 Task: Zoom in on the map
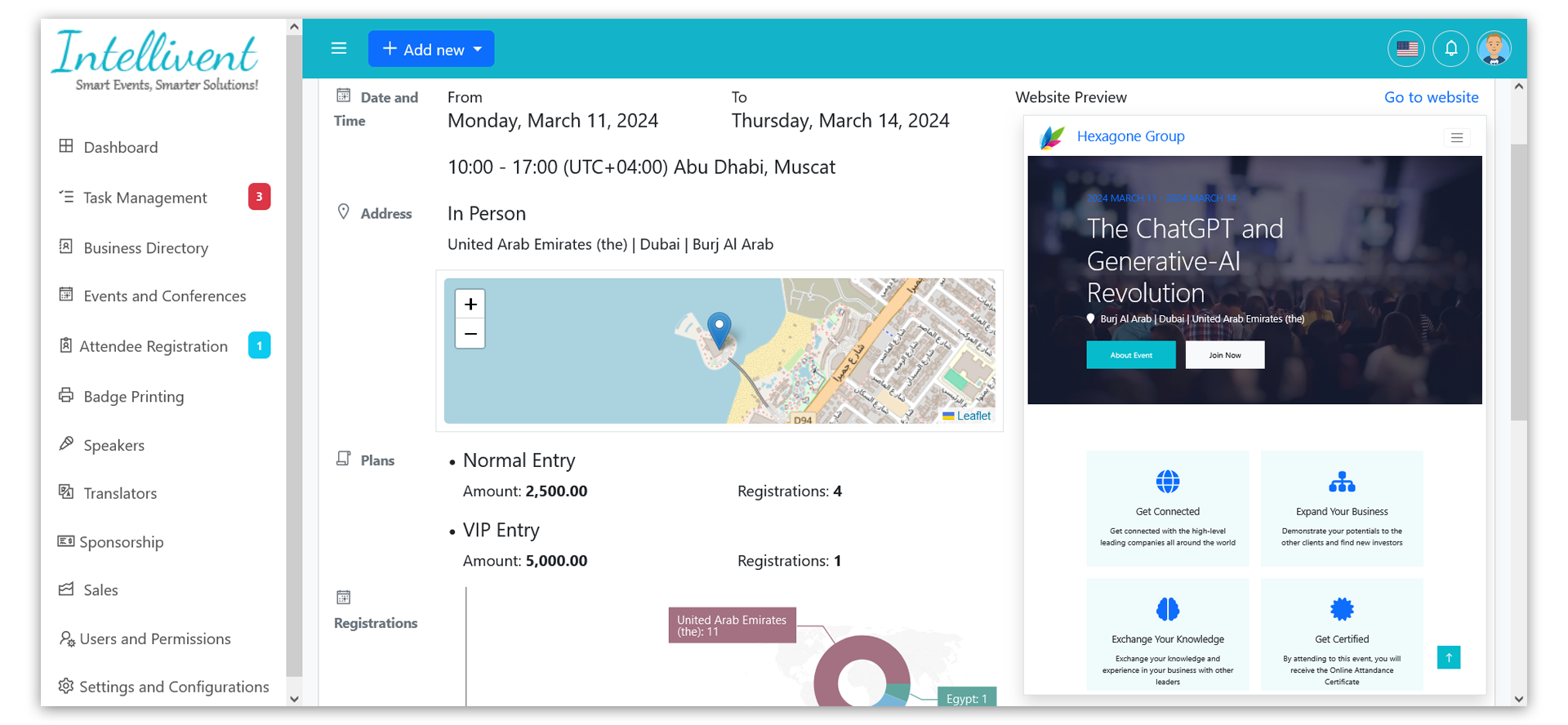coord(470,305)
